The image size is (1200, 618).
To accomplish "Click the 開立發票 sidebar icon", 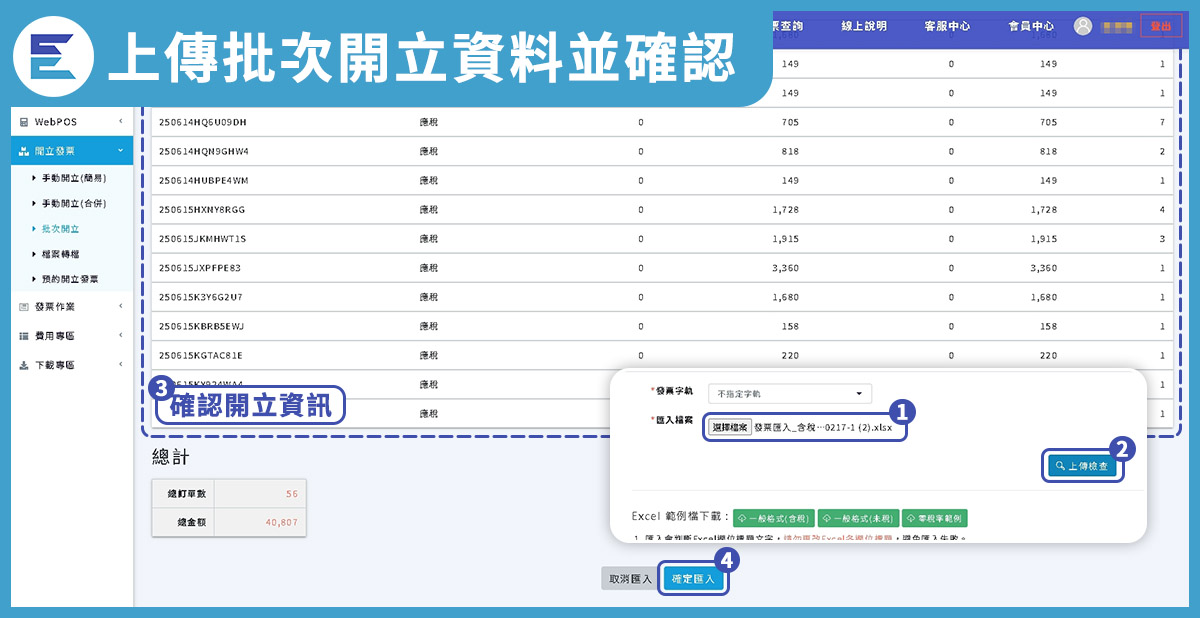I will pos(24,151).
